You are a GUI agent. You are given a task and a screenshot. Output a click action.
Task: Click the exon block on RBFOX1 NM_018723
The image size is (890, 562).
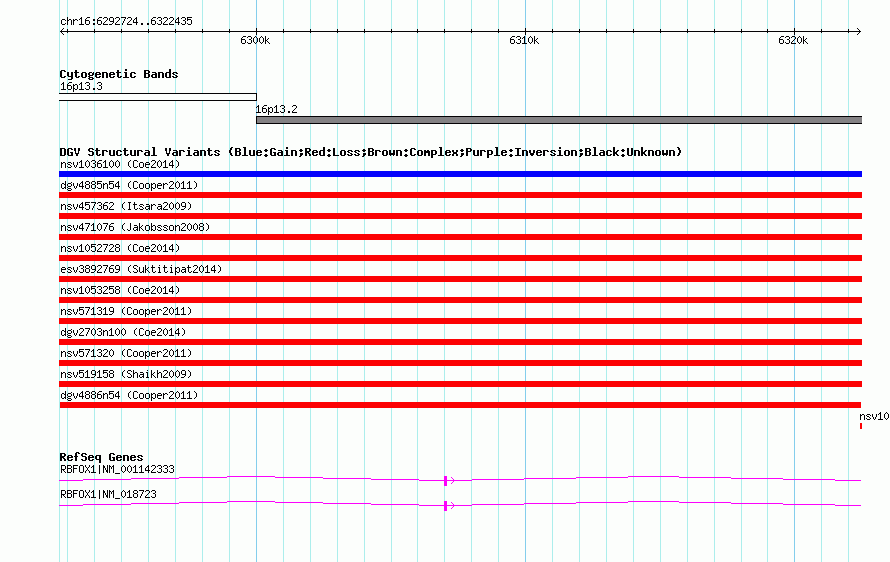(x=446, y=506)
